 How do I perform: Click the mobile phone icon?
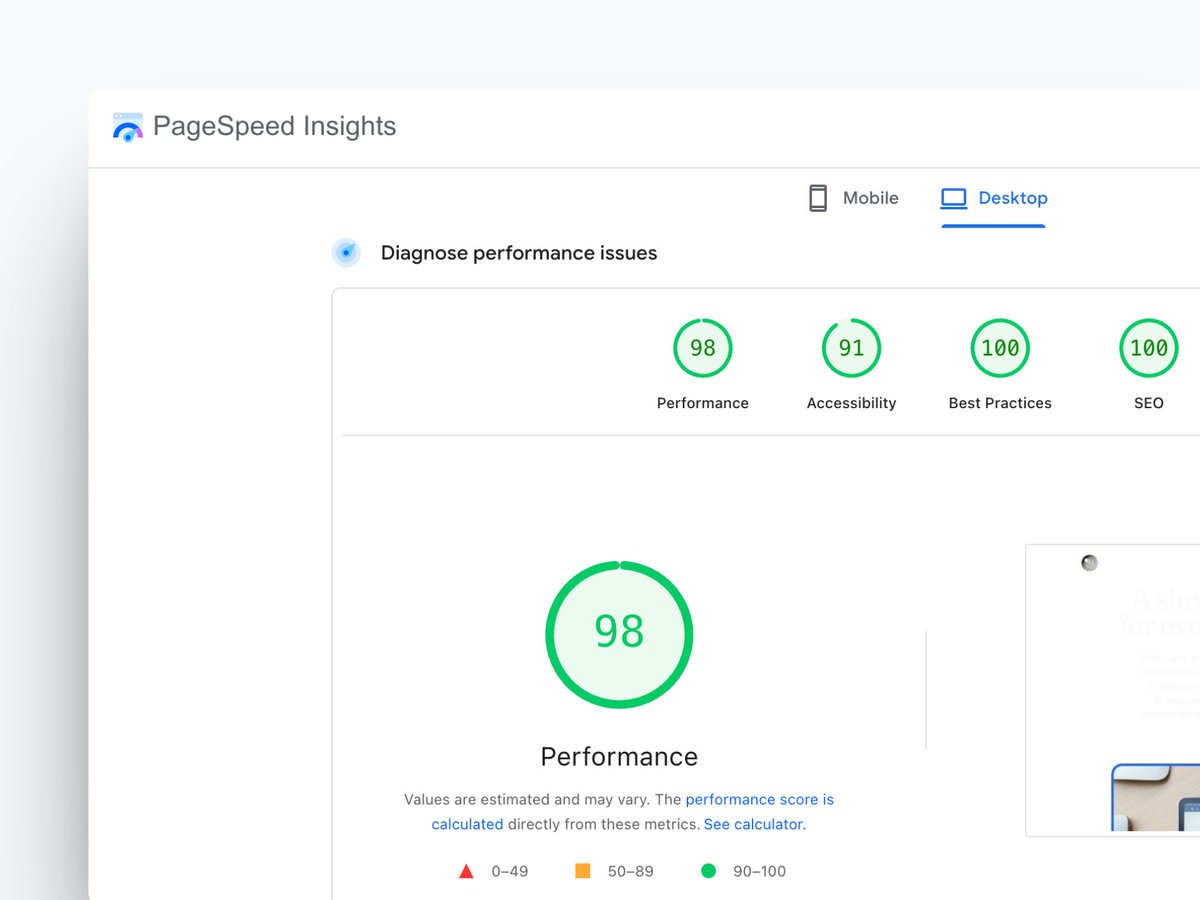coord(818,198)
